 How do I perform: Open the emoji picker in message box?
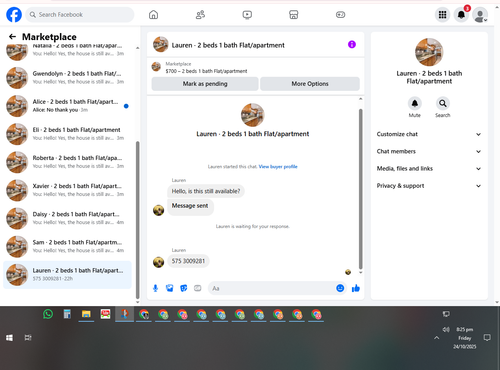coord(340,288)
